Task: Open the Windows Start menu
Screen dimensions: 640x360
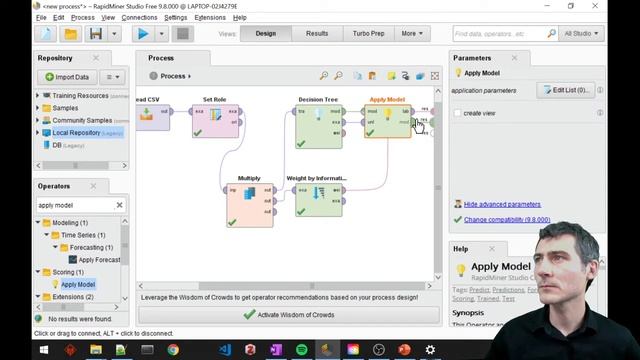Action: (44, 350)
